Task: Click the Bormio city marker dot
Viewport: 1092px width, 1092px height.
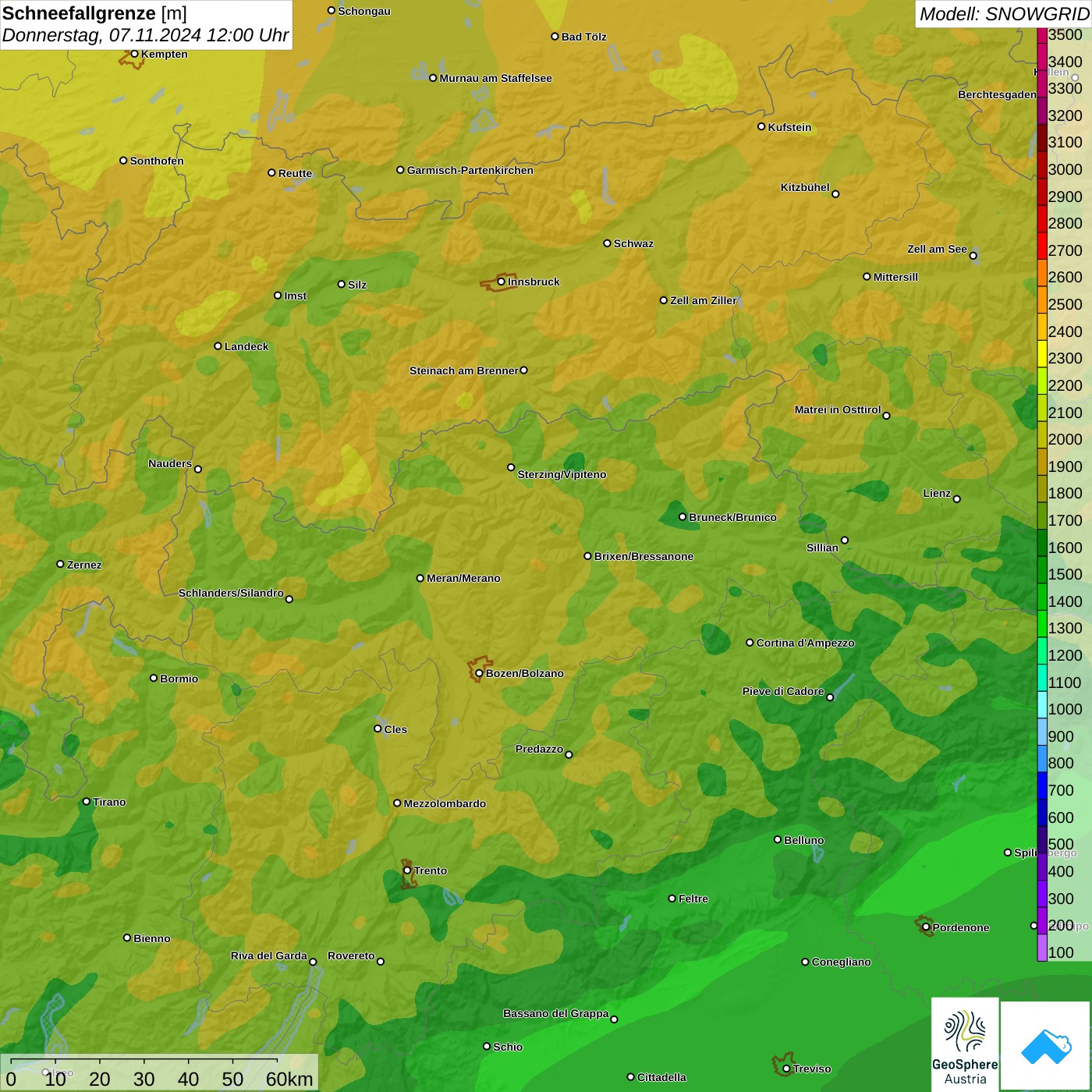Action: [154, 678]
